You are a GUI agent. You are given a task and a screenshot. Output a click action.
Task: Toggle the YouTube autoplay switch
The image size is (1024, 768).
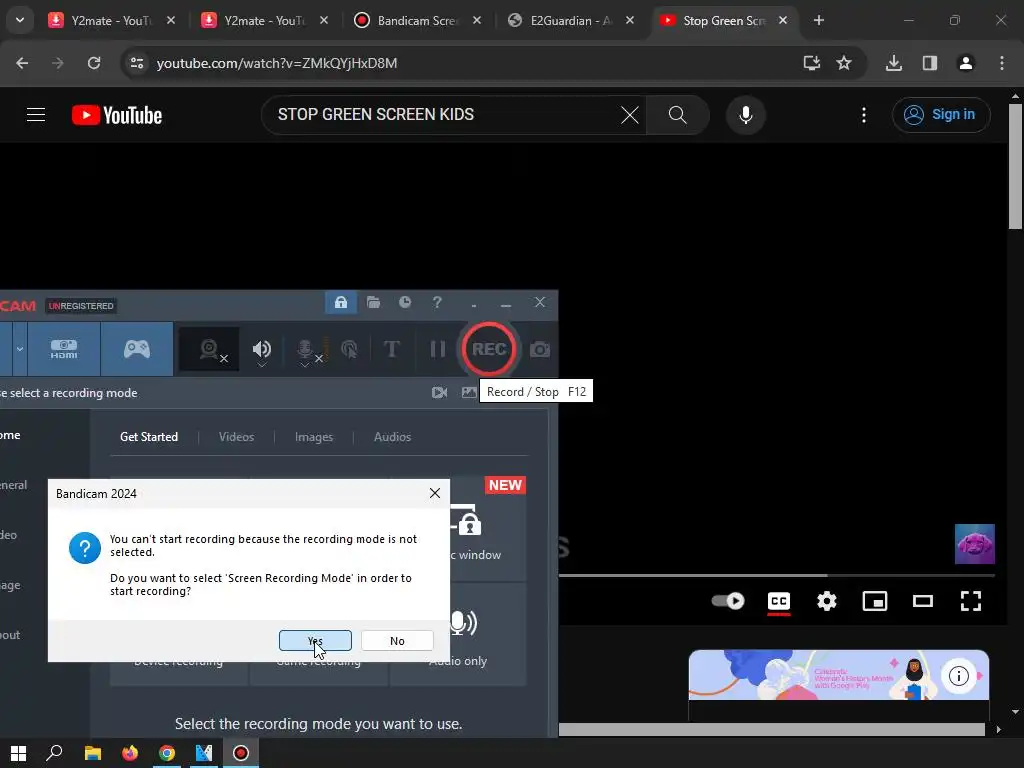728,601
